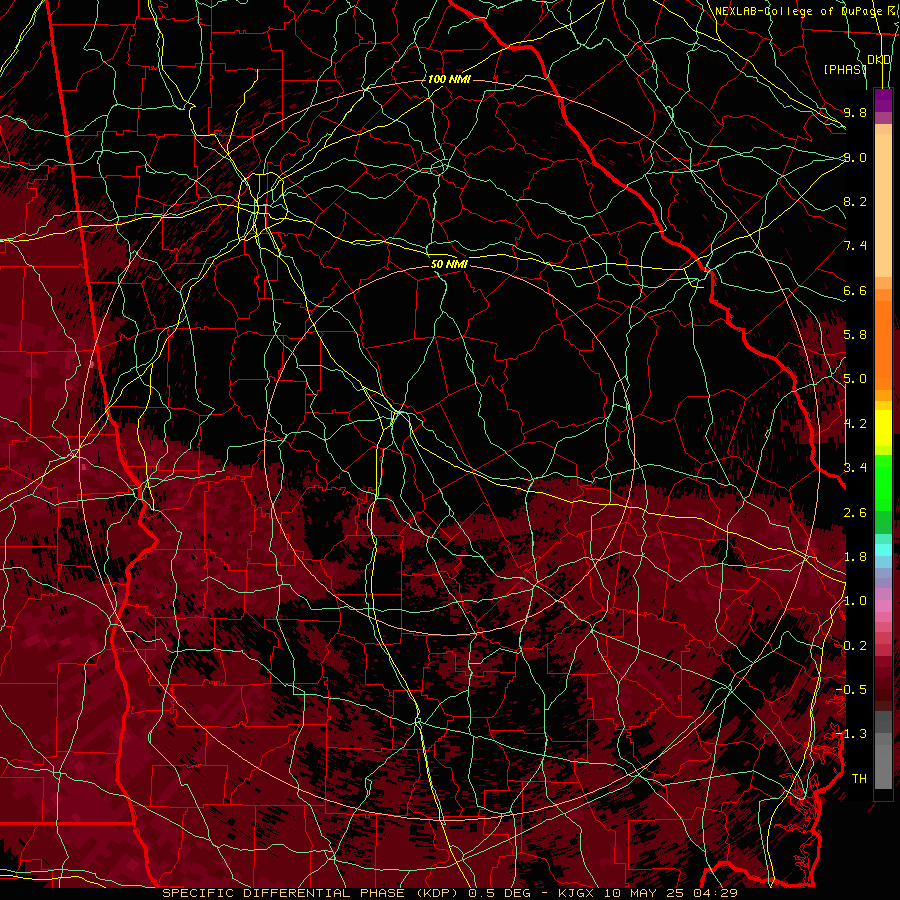Click the 10 MAY 25 date text

coord(646,893)
